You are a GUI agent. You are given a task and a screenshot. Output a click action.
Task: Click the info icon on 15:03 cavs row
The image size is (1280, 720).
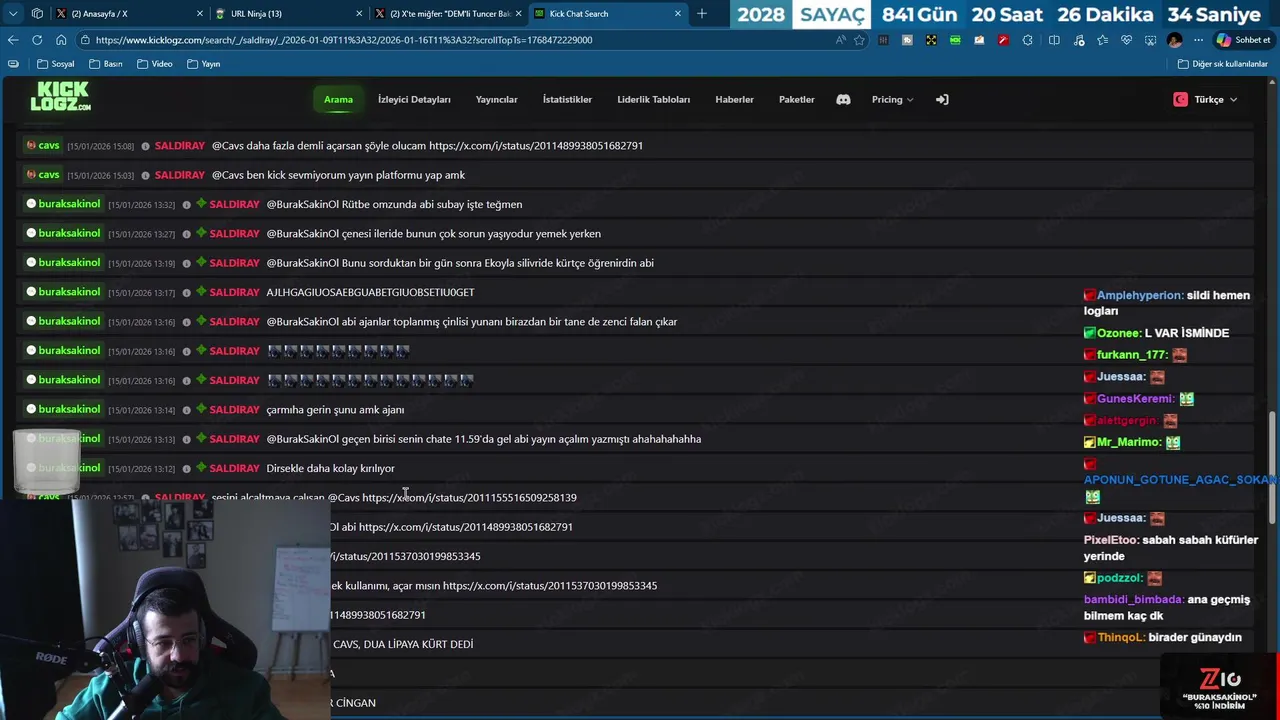click(x=146, y=175)
